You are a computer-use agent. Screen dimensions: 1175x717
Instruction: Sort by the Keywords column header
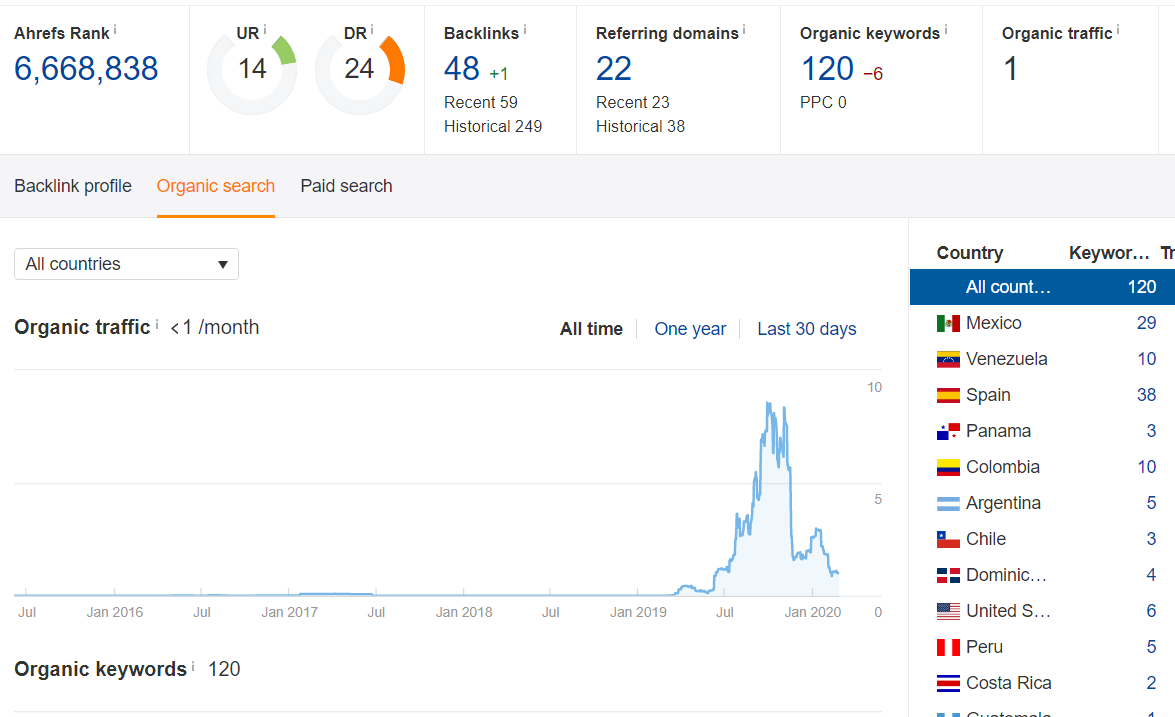(1109, 253)
